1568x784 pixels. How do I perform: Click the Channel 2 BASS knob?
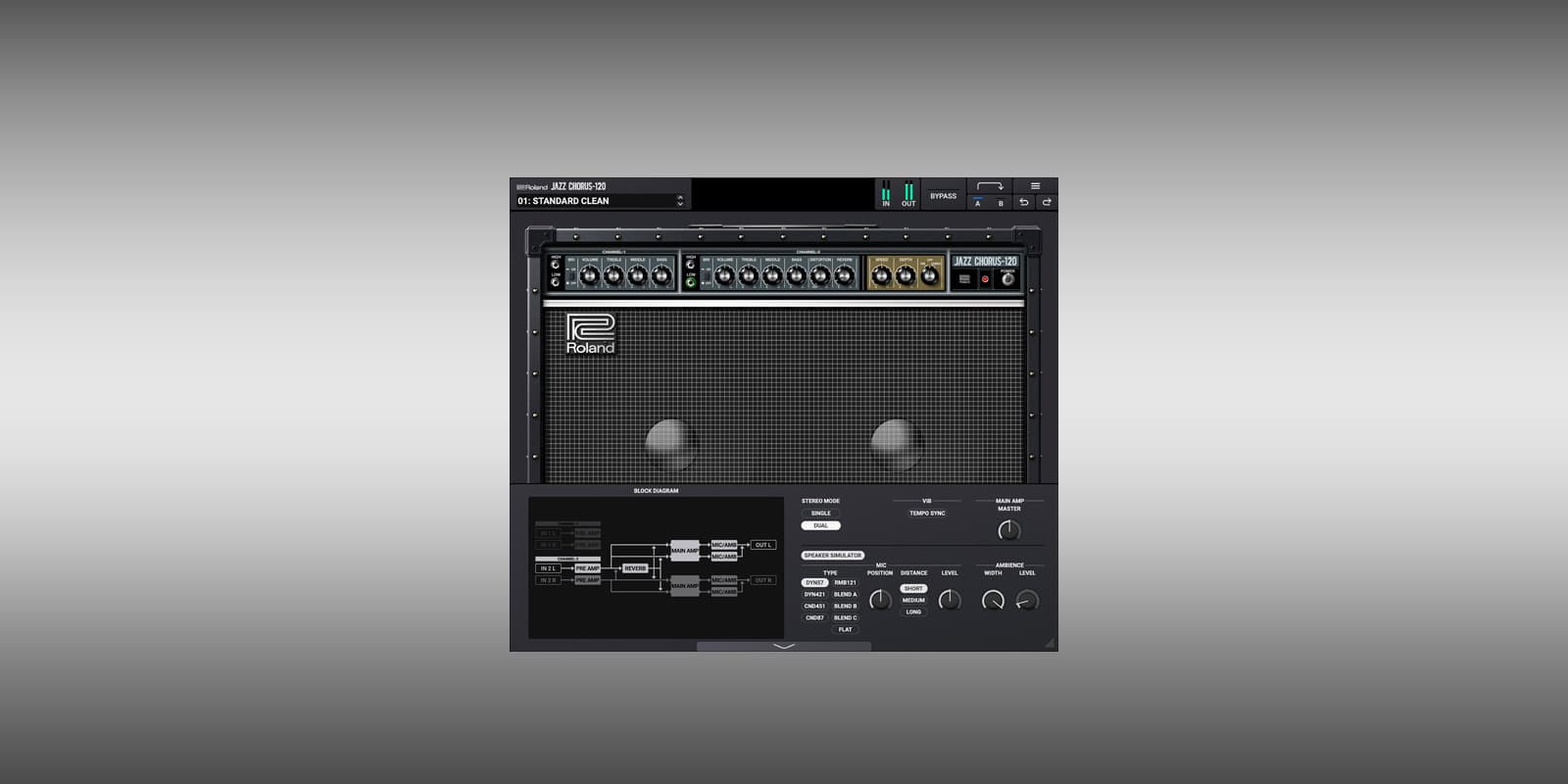pyautogui.click(x=796, y=276)
